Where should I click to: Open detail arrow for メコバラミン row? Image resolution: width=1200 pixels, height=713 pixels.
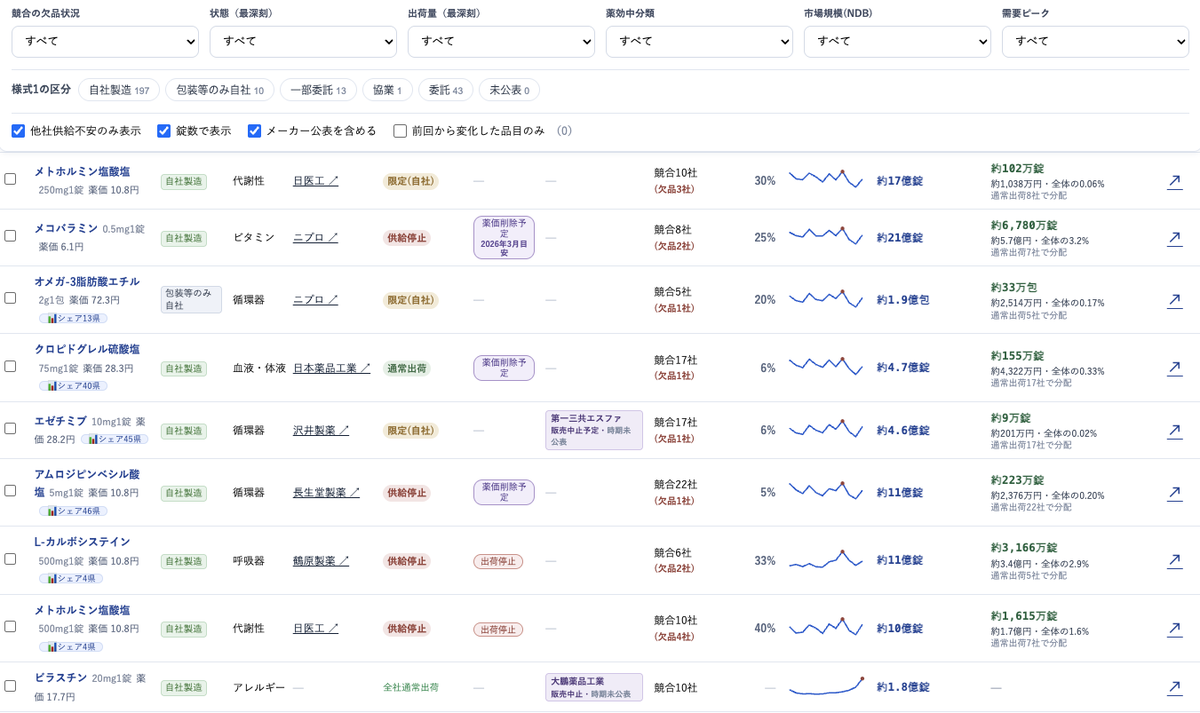pos(1174,238)
